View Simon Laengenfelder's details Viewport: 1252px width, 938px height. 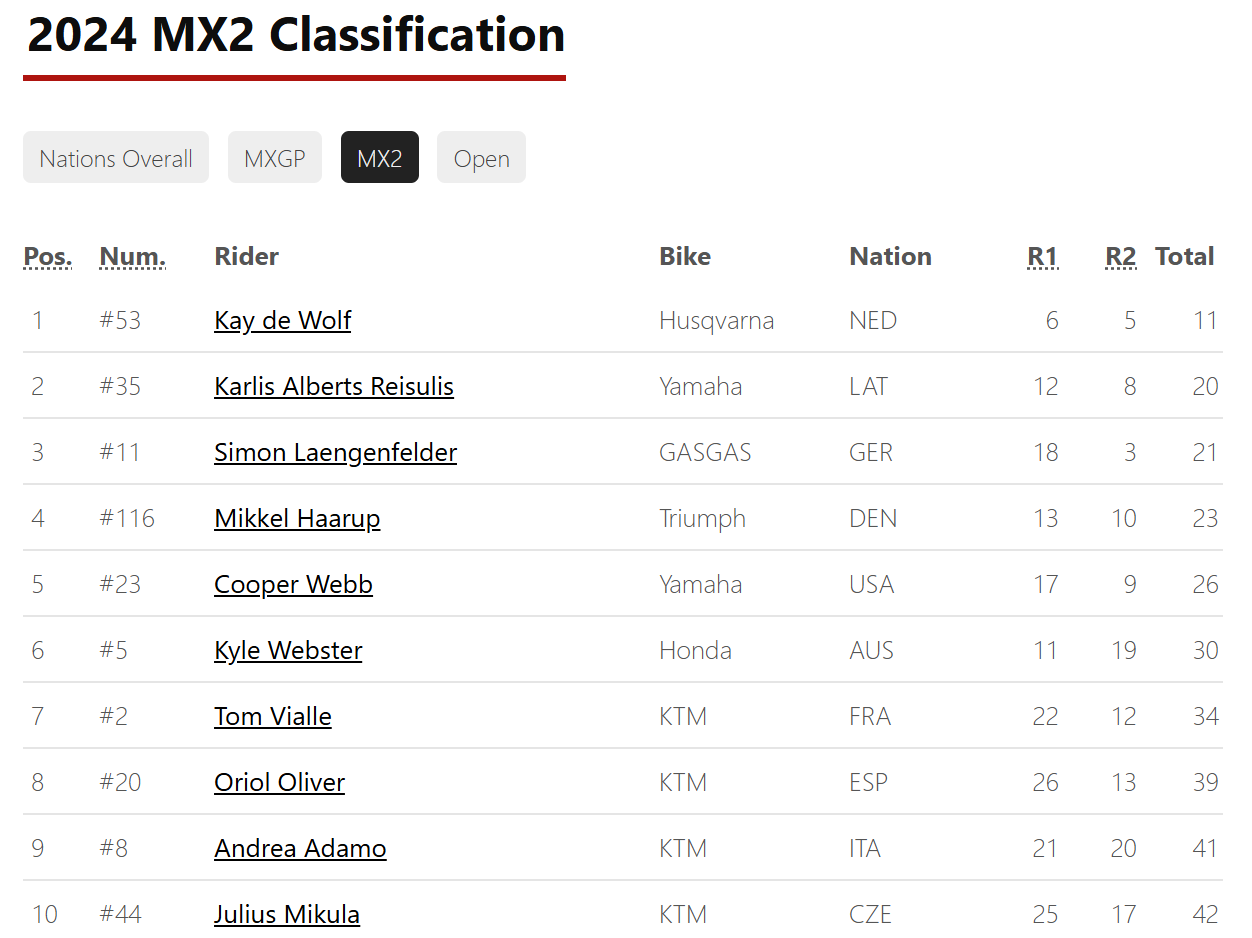pyautogui.click(x=335, y=452)
